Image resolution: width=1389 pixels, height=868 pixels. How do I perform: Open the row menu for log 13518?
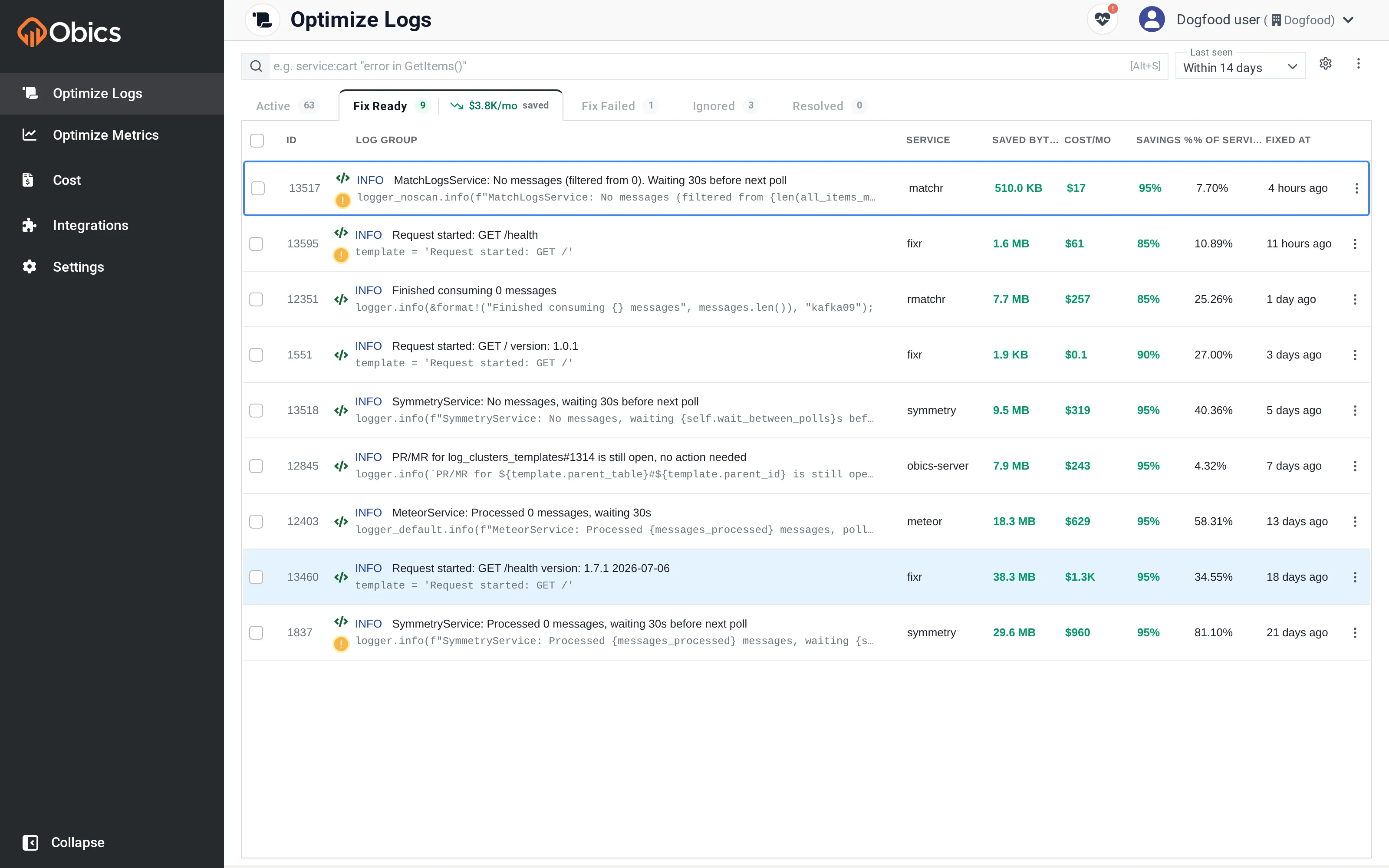(x=1355, y=411)
